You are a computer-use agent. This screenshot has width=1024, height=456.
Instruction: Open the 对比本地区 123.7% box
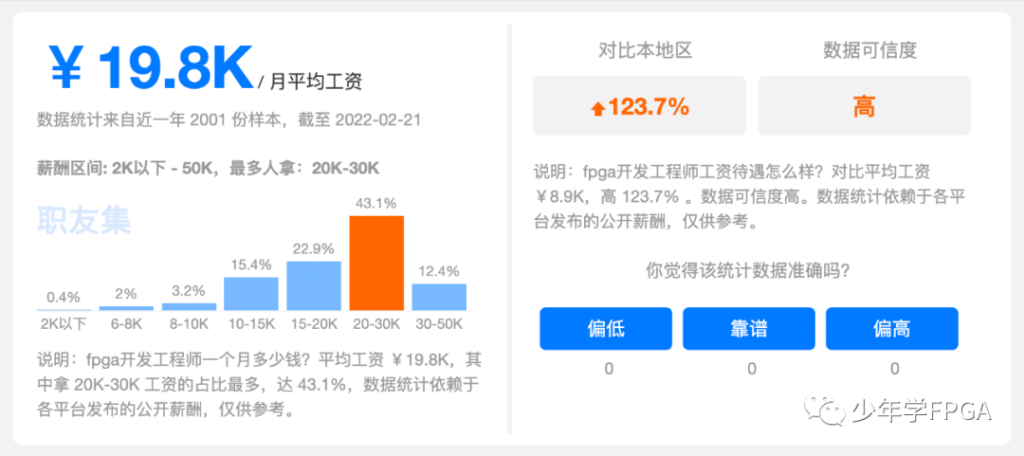pos(640,106)
